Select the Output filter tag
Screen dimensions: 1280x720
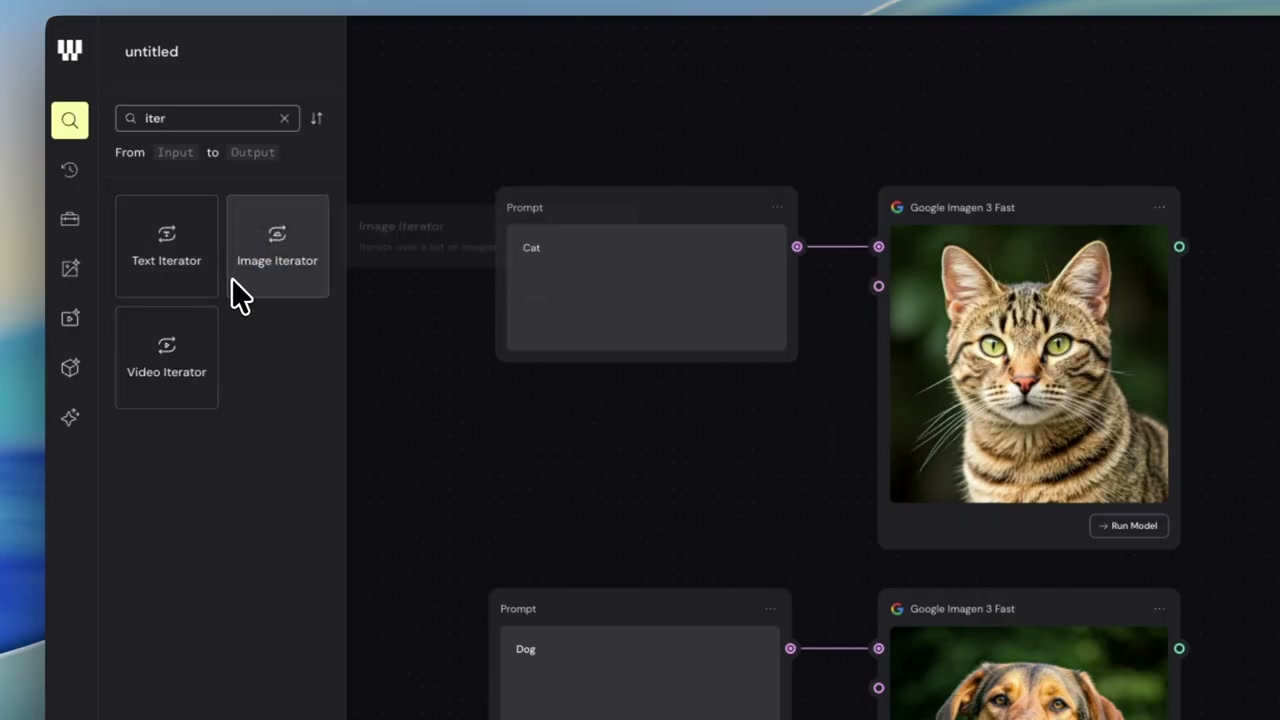pyautogui.click(x=252, y=152)
